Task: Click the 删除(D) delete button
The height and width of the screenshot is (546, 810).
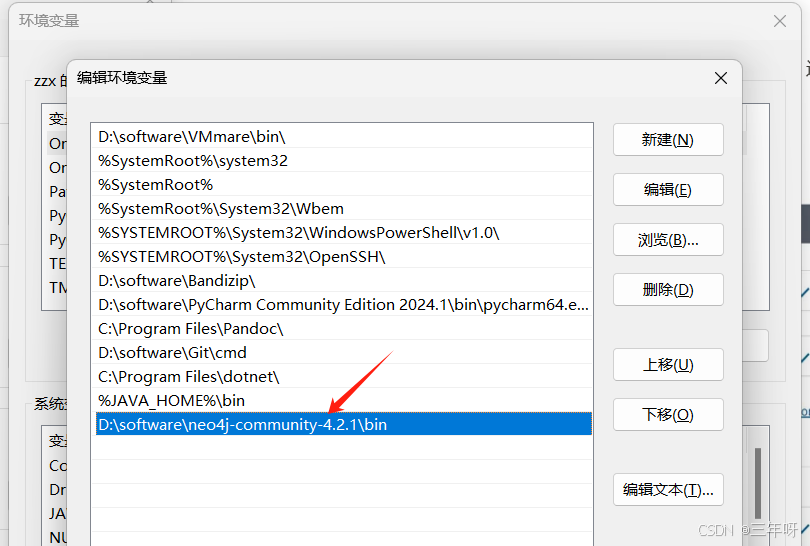Action: (668, 289)
